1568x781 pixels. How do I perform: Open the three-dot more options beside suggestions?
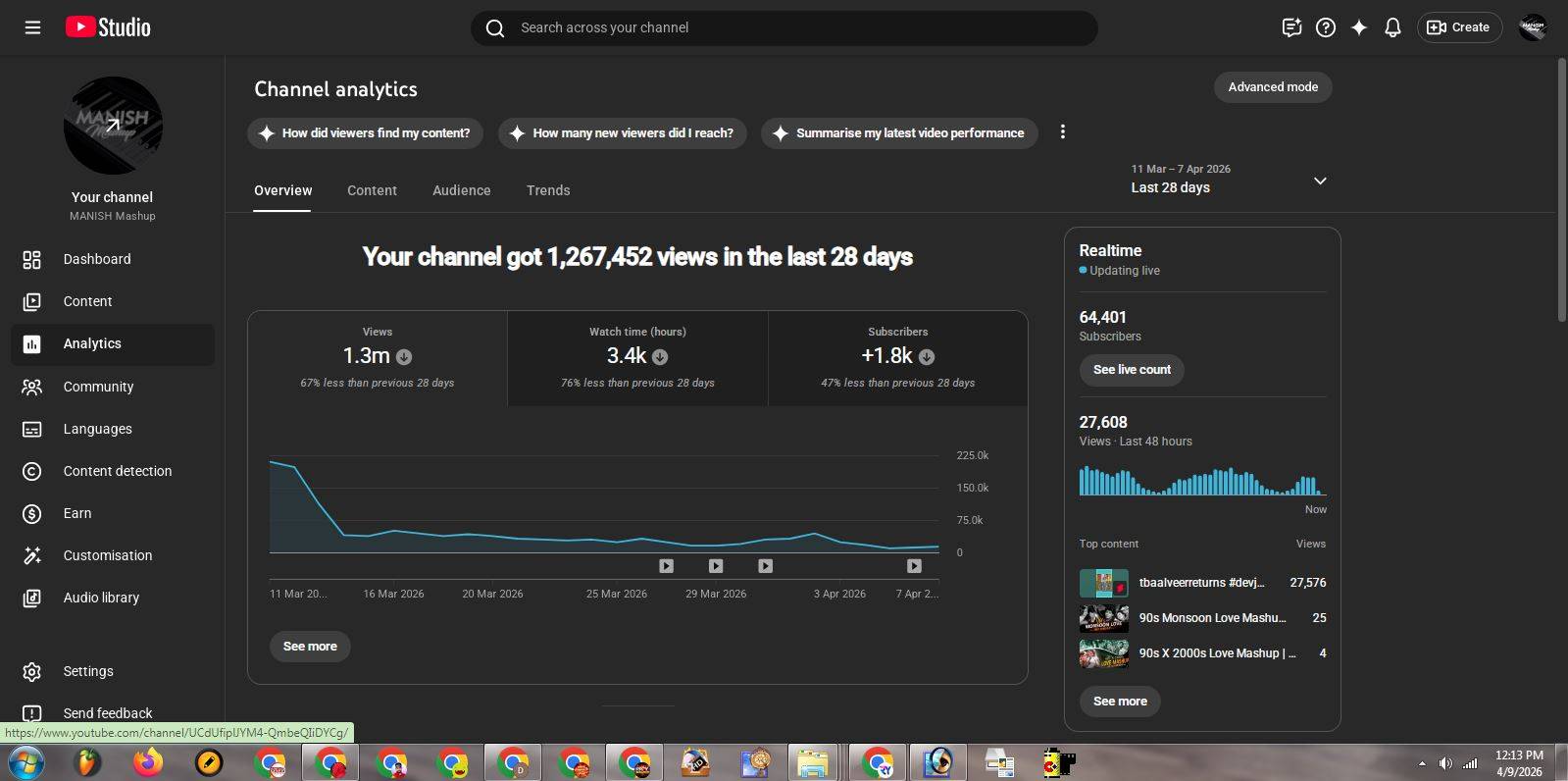1062,132
